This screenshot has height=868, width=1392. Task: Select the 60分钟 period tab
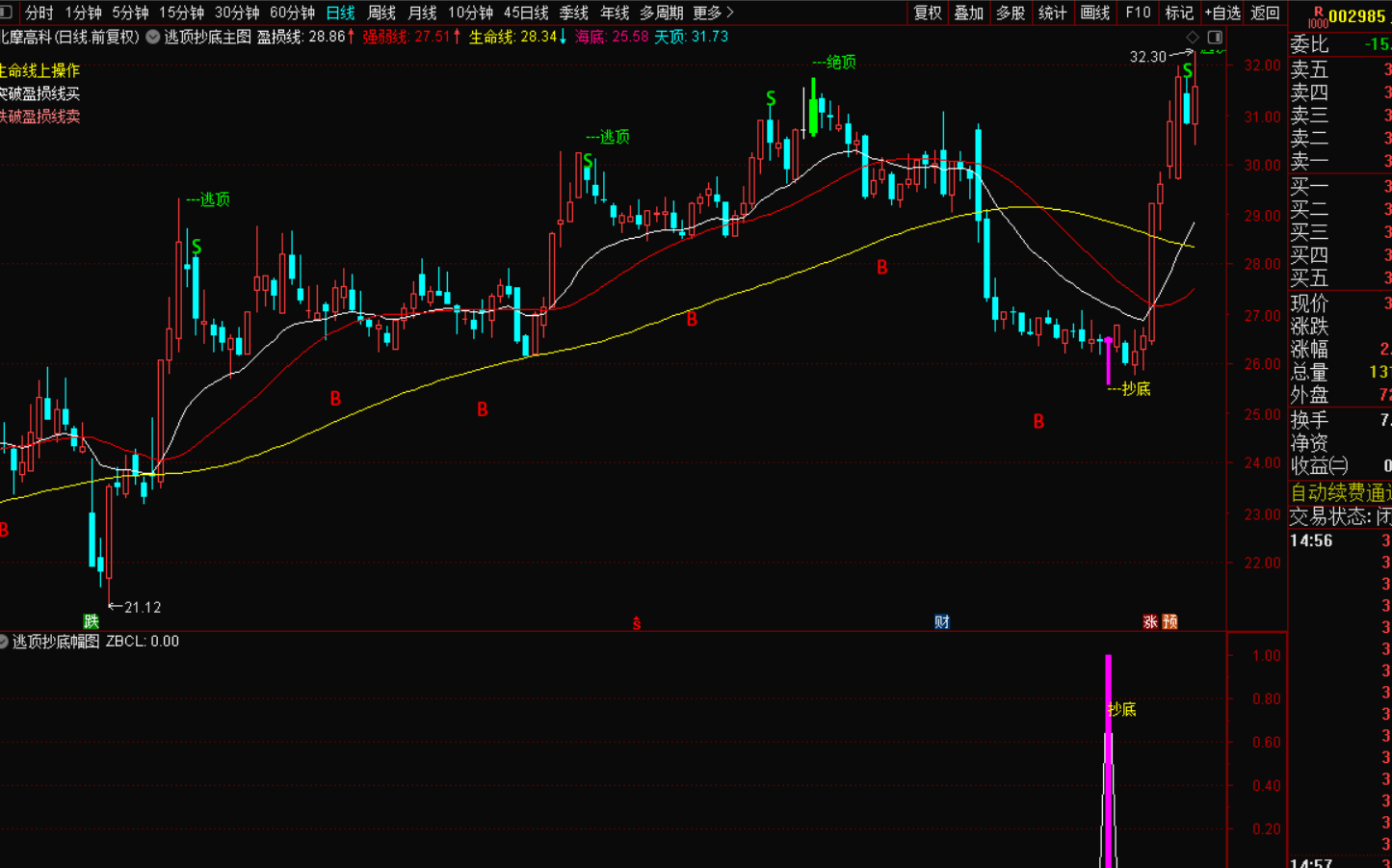point(292,13)
